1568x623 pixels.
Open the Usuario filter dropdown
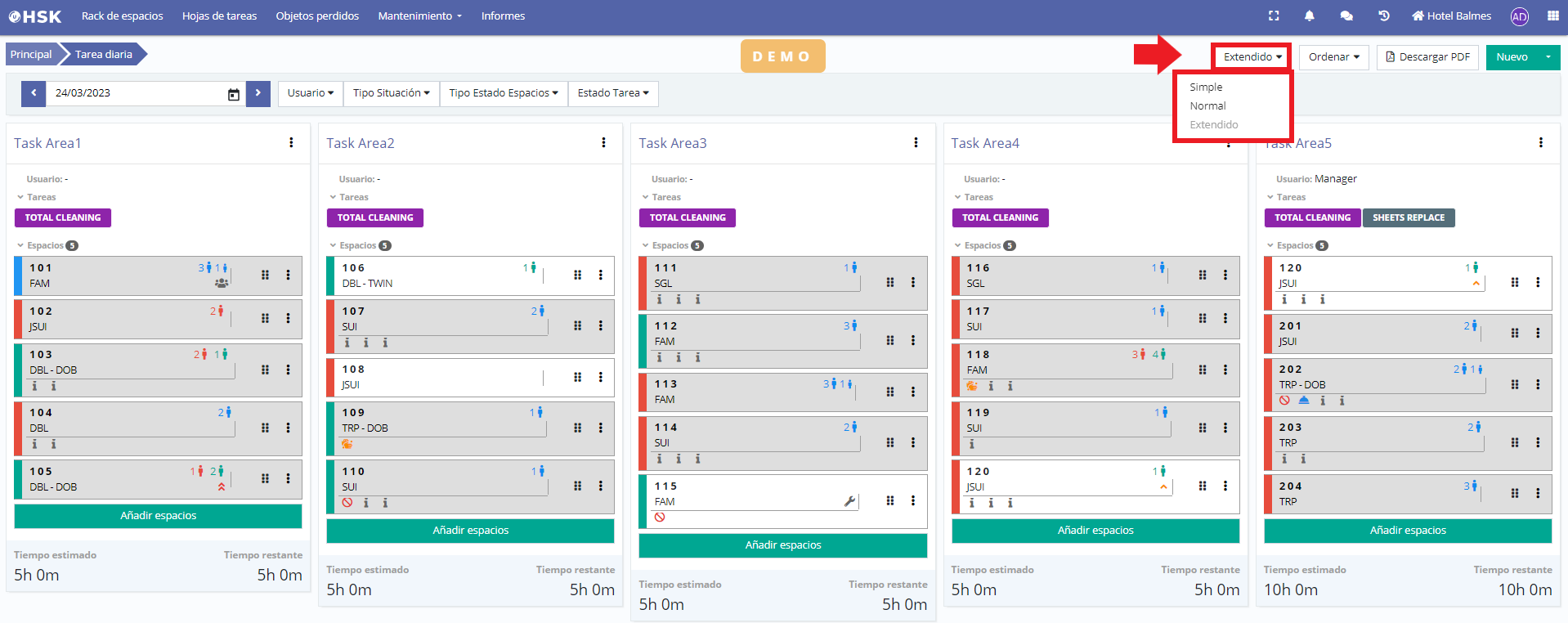tap(310, 93)
